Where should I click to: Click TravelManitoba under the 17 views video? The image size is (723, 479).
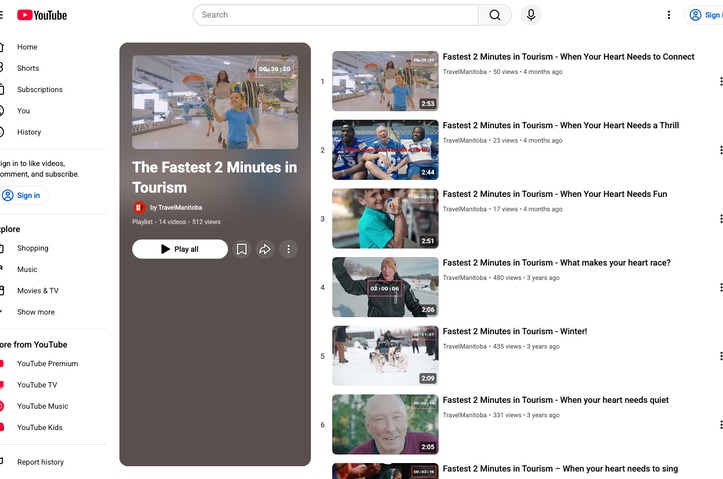coord(464,209)
